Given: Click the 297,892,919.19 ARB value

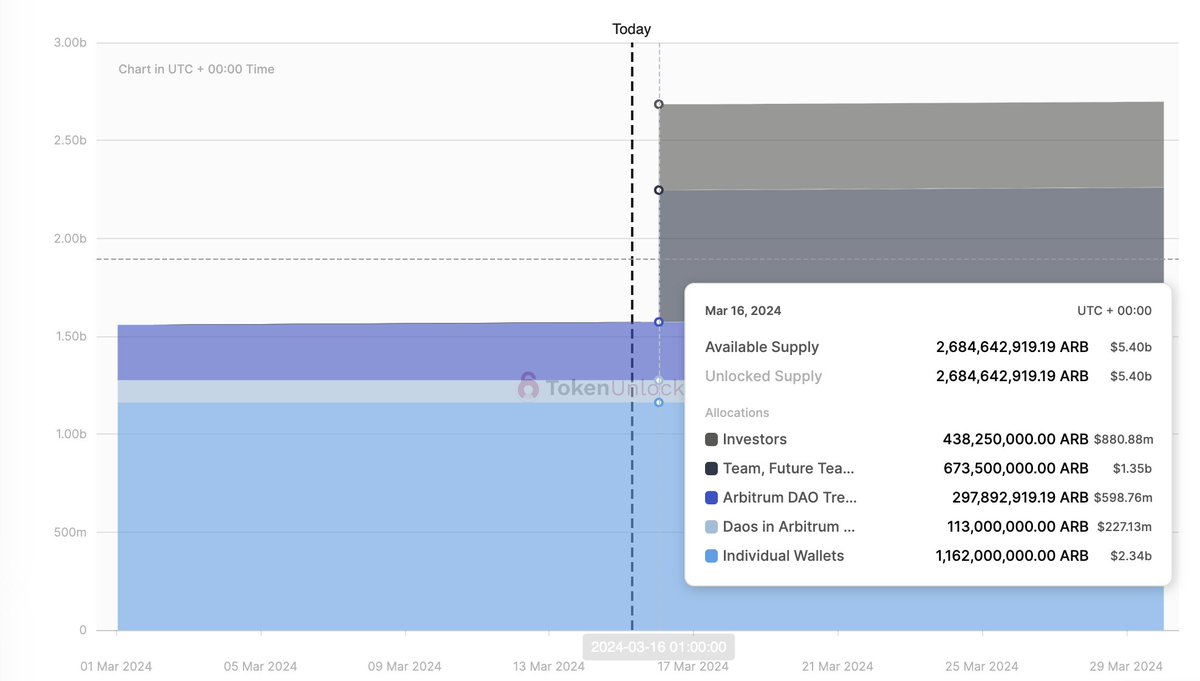Looking at the screenshot, I should 1020,497.
